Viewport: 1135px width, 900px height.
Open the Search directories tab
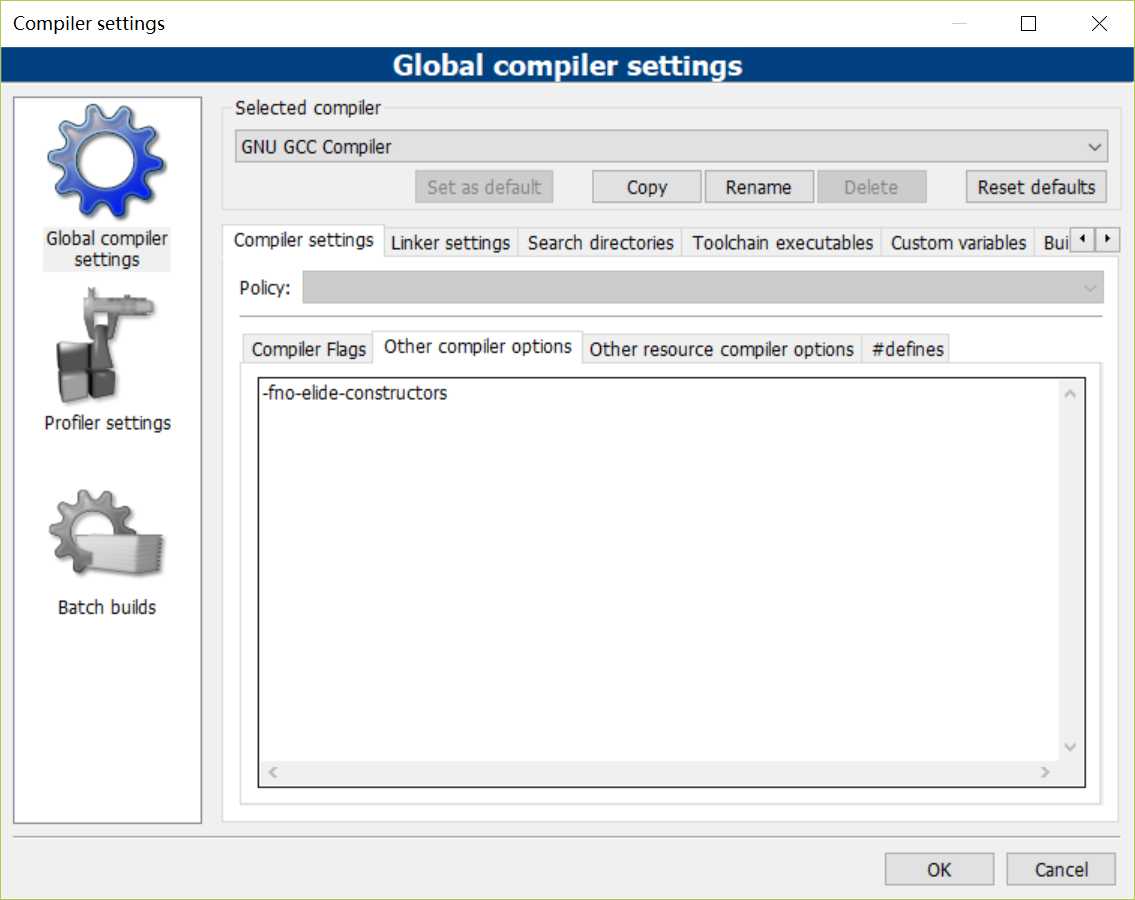[600, 243]
